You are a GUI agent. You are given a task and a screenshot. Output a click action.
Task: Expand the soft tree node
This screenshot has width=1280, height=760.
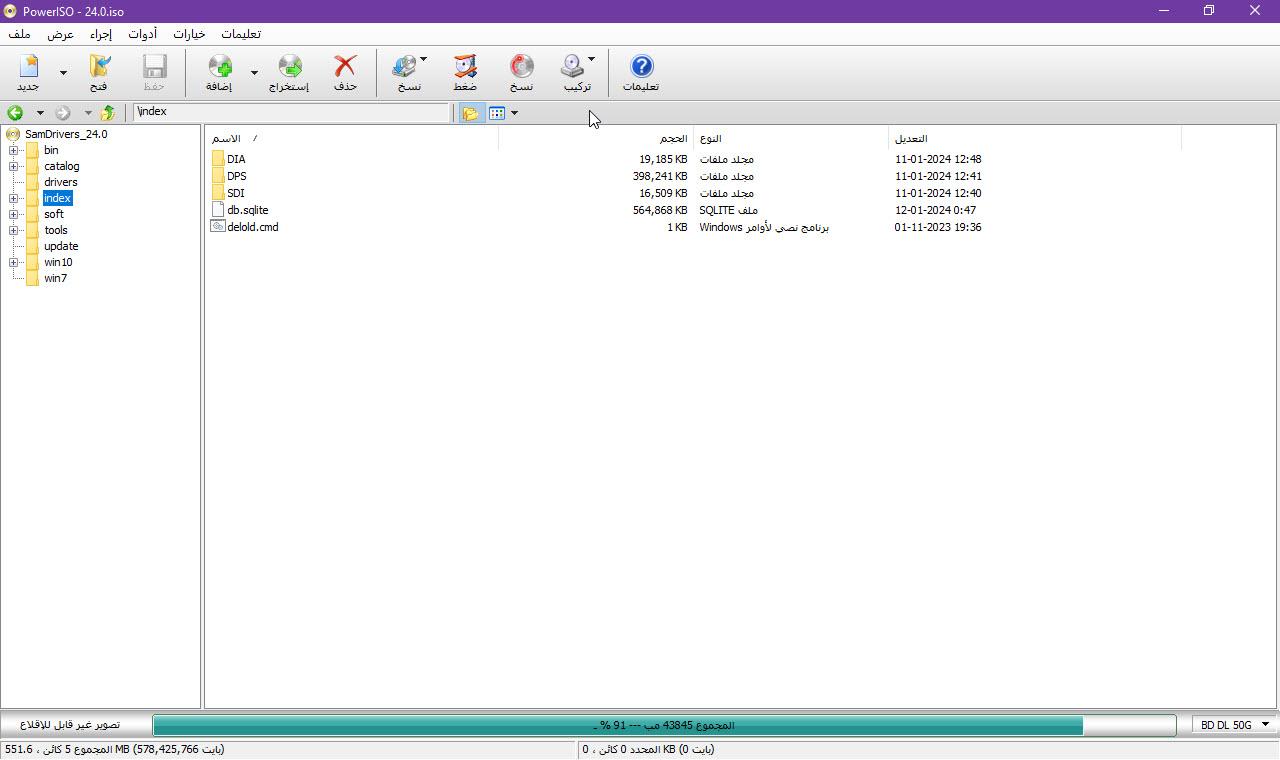14,214
